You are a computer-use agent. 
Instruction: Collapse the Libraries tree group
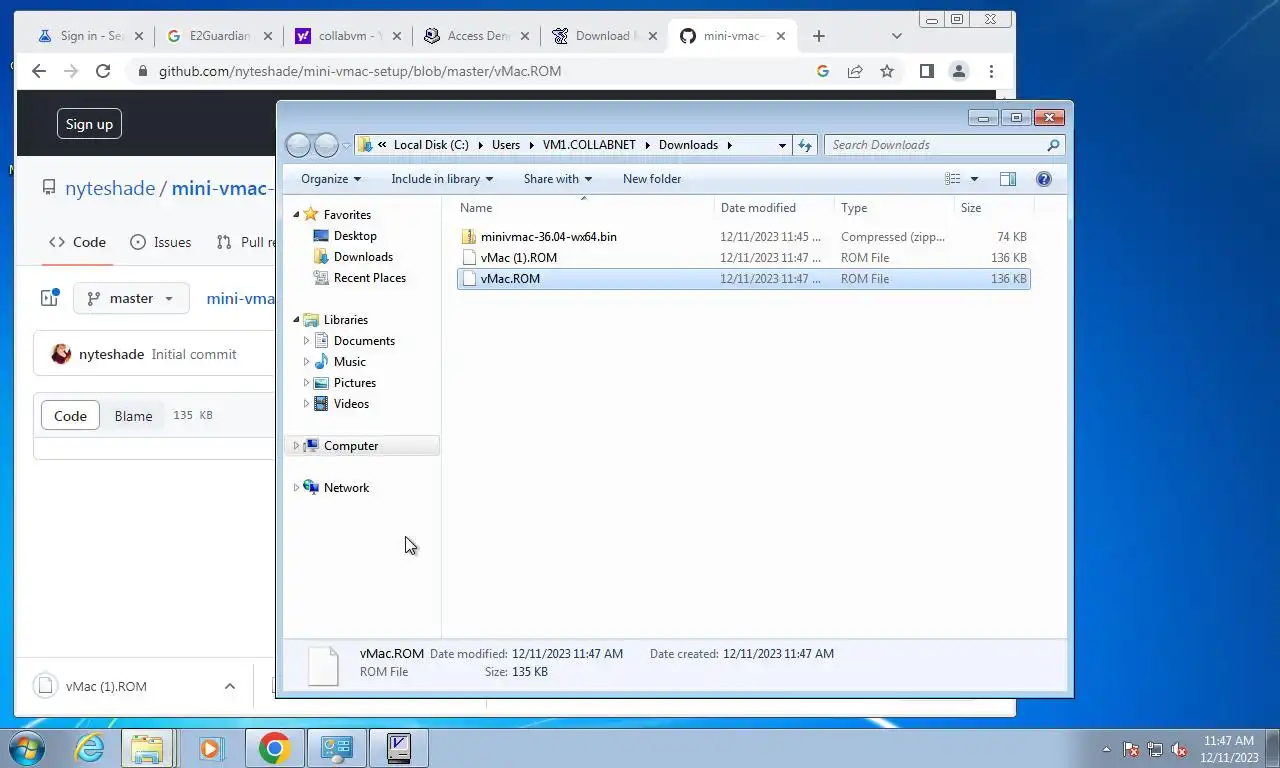click(296, 320)
